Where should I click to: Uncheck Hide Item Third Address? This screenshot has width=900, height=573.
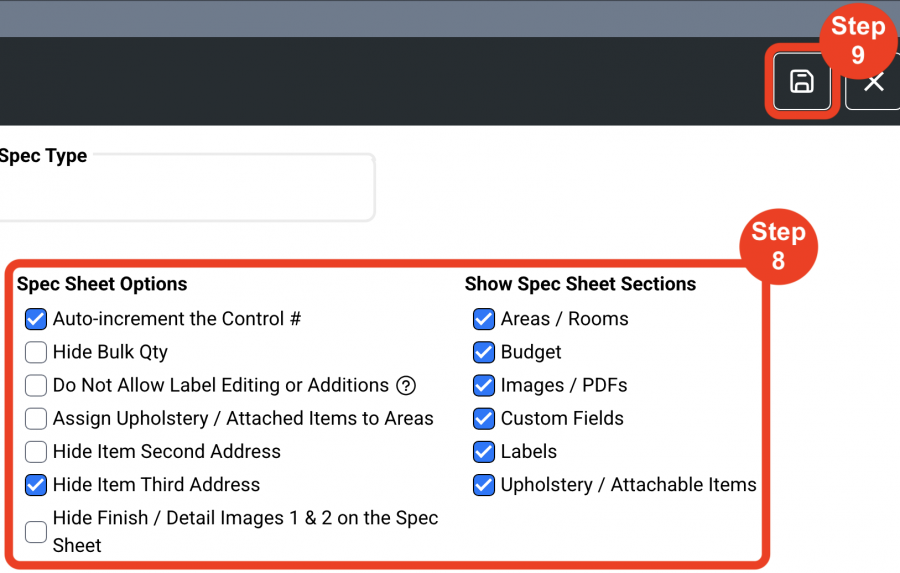(36, 485)
